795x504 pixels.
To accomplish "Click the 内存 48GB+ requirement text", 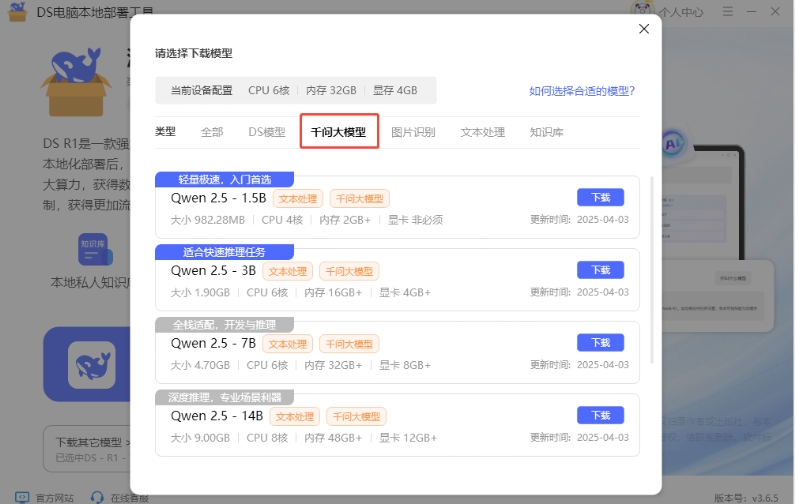I will 333,438.
